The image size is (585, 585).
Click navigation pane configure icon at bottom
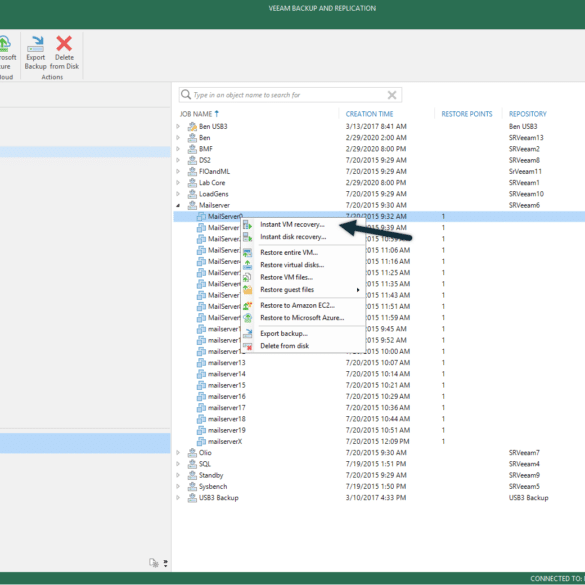coord(153,563)
